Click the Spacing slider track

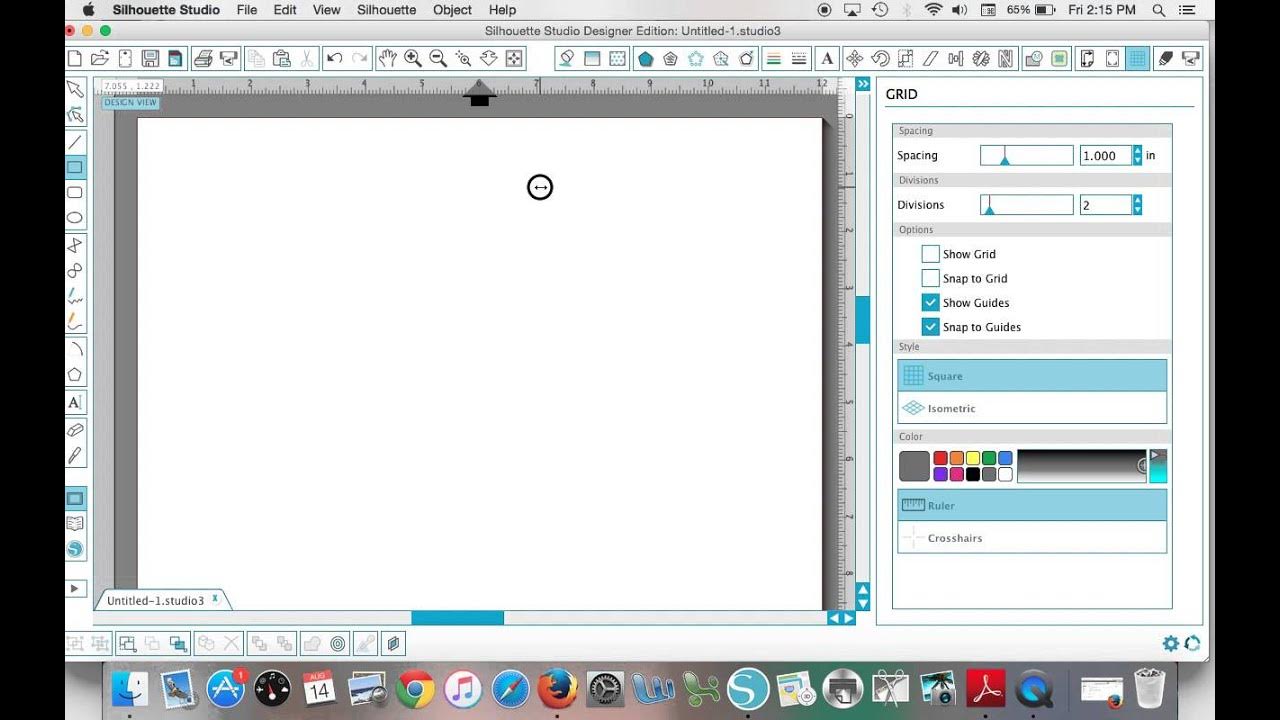(1026, 155)
